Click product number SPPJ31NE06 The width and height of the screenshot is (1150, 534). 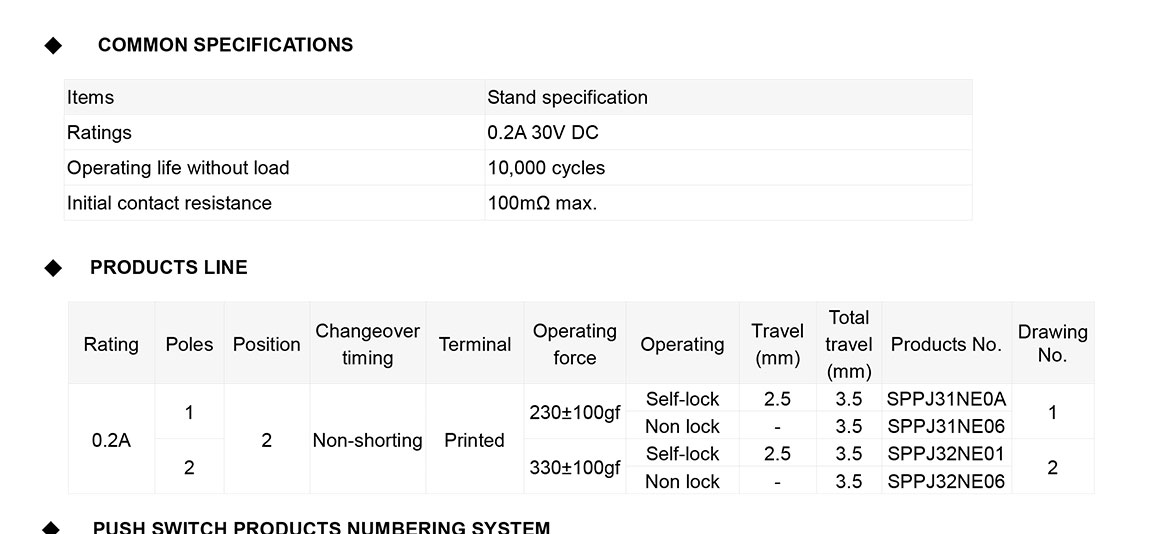tap(946, 426)
